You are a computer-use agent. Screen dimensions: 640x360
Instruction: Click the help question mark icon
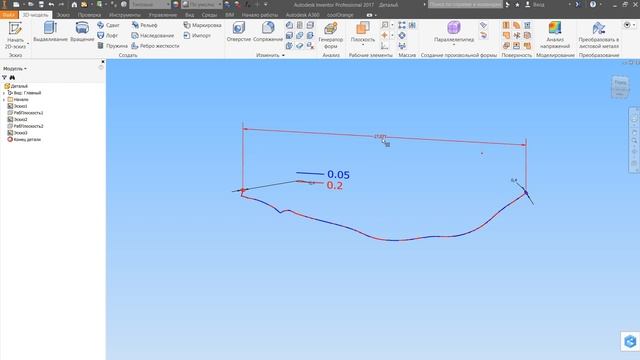(x=593, y=4)
